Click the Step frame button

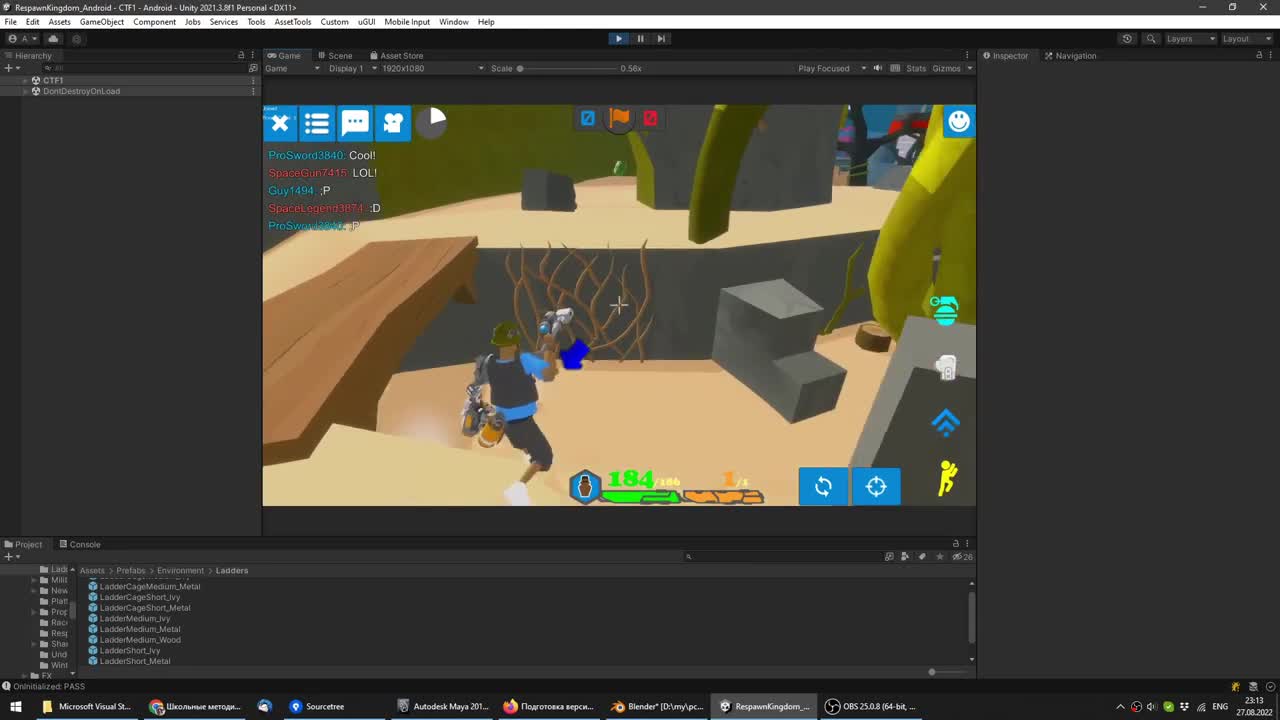(661, 38)
